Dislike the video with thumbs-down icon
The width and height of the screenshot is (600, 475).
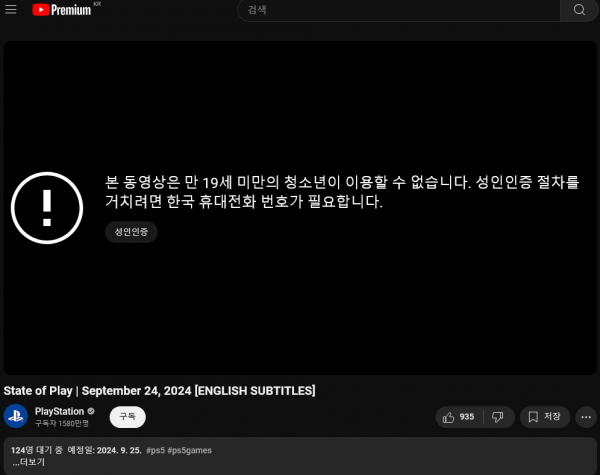pyautogui.click(x=497, y=416)
